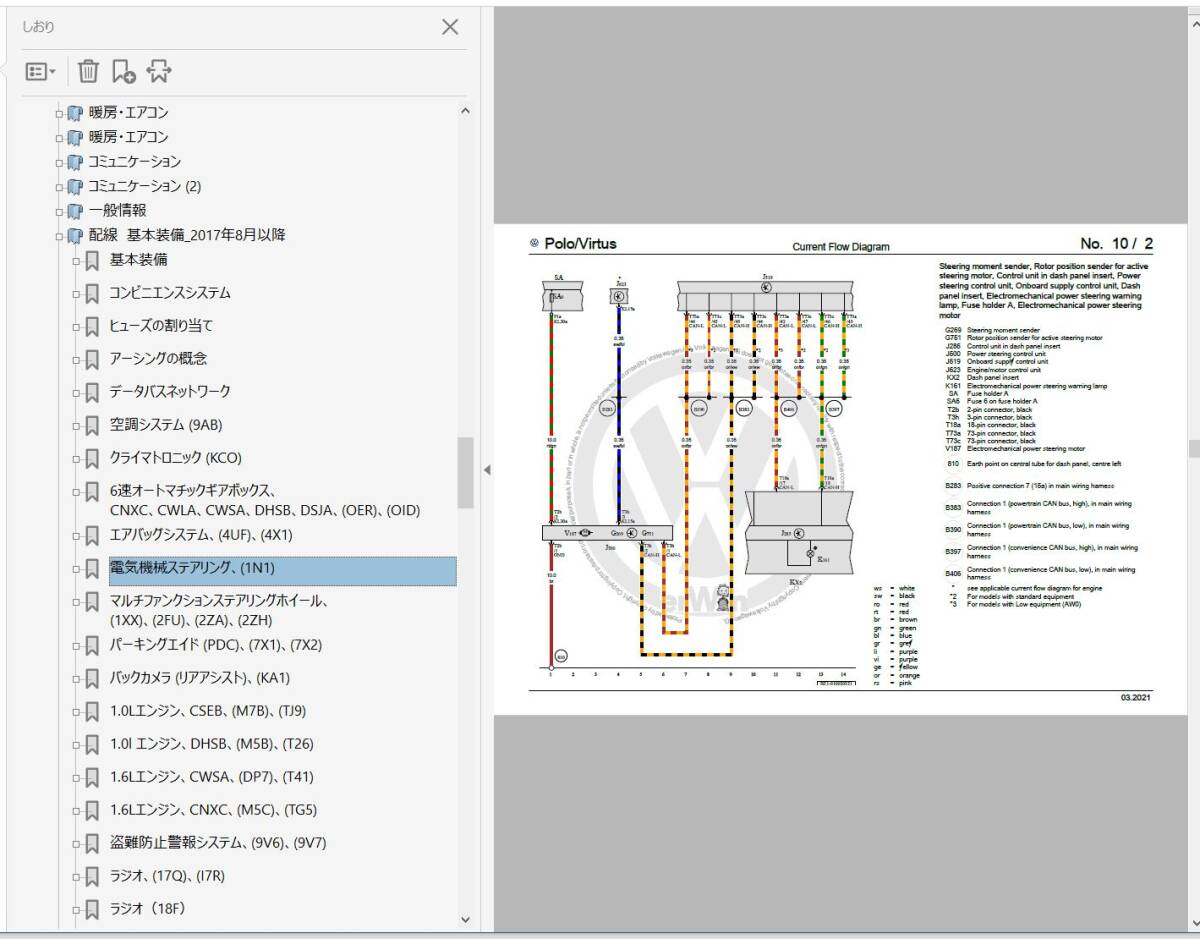This screenshot has width=1200, height=939.
Task: Click bookmark icon beside 1.0Lエンジン、CSEB
Action: pos(92,712)
